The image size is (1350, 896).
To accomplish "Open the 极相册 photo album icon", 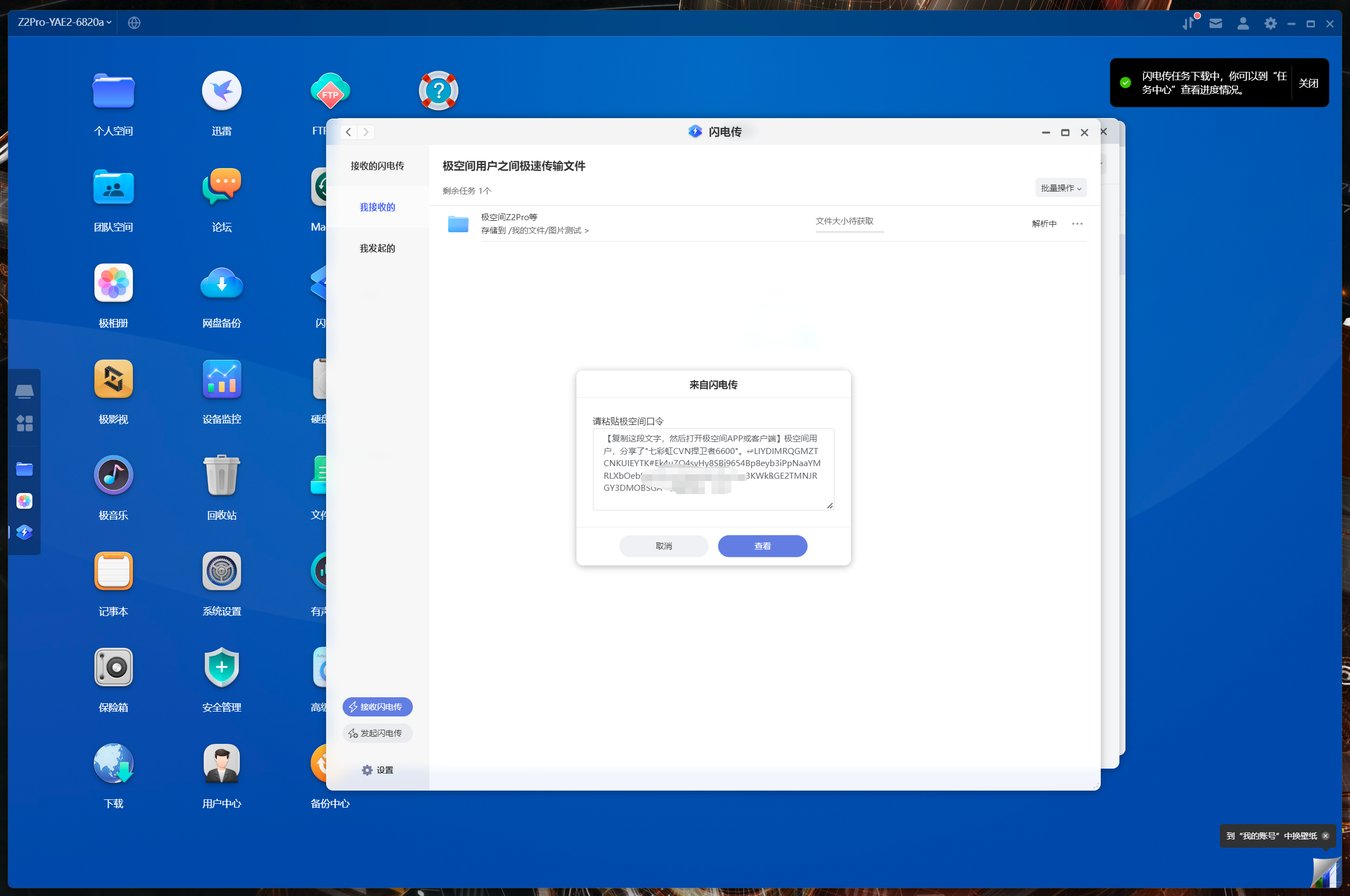I will point(113,283).
